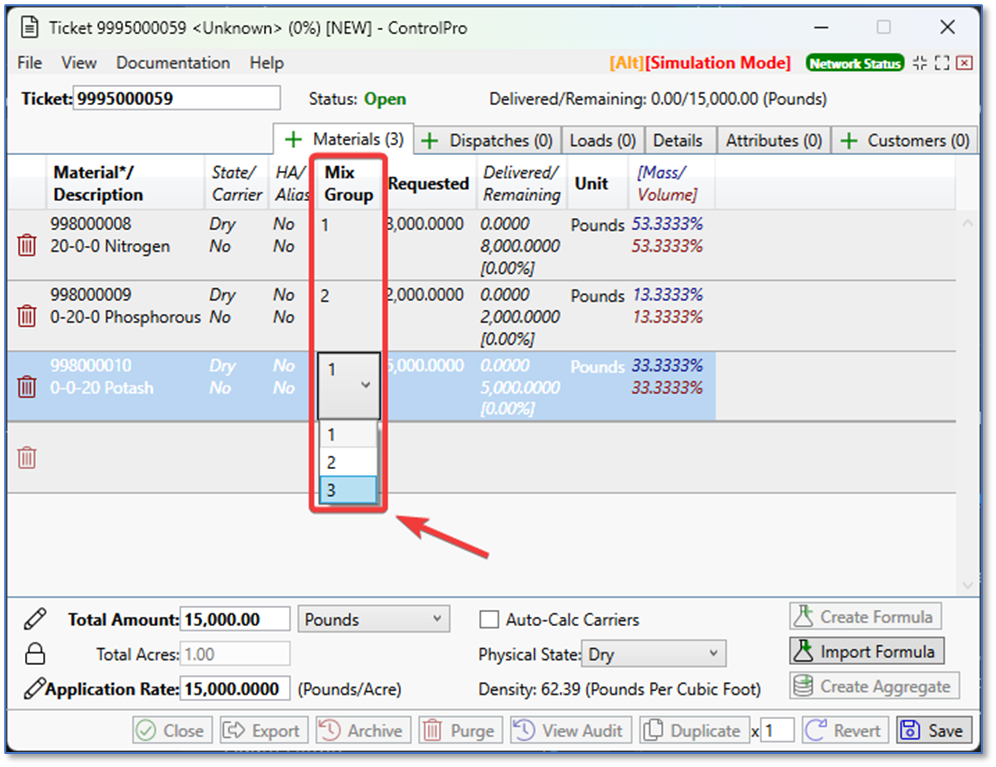Screen dimensions: 996x767
Task: Enable the Auto-Calc Carriers checkbox
Action: (x=489, y=620)
